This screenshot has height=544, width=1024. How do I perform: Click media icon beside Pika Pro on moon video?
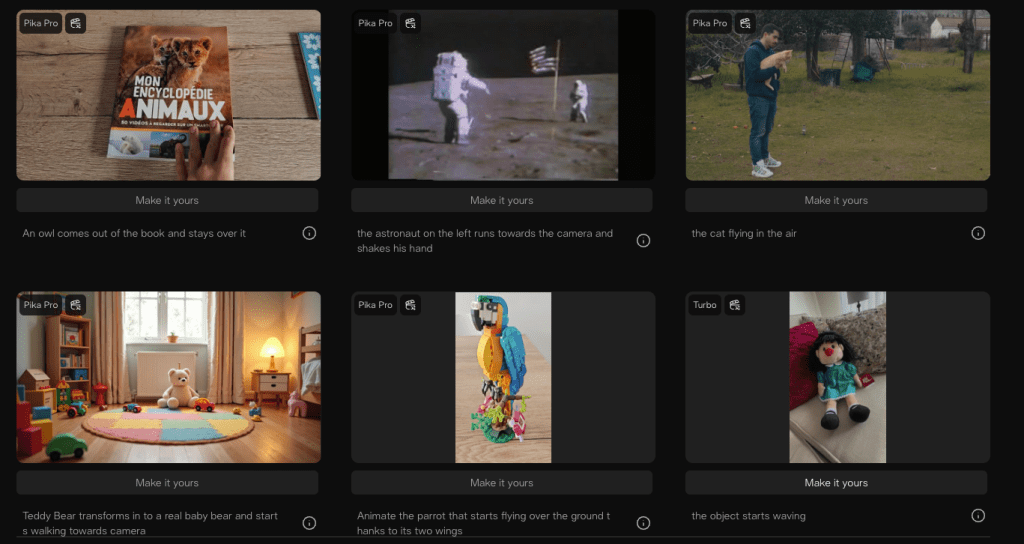click(x=410, y=23)
